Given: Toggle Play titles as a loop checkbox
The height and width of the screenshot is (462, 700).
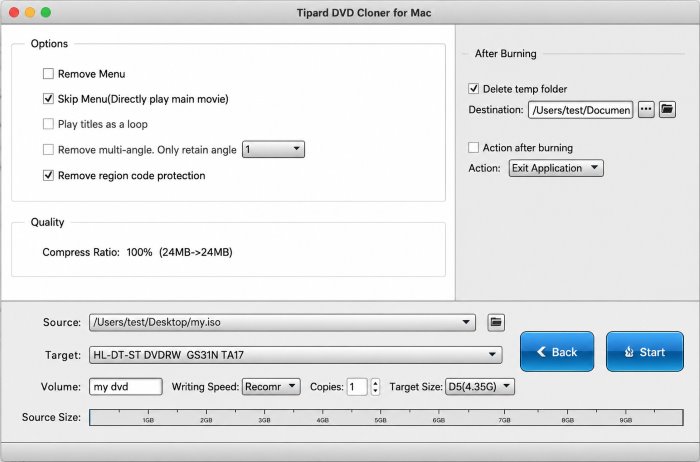Looking at the screenshot, I should click(x=48, y=124).
